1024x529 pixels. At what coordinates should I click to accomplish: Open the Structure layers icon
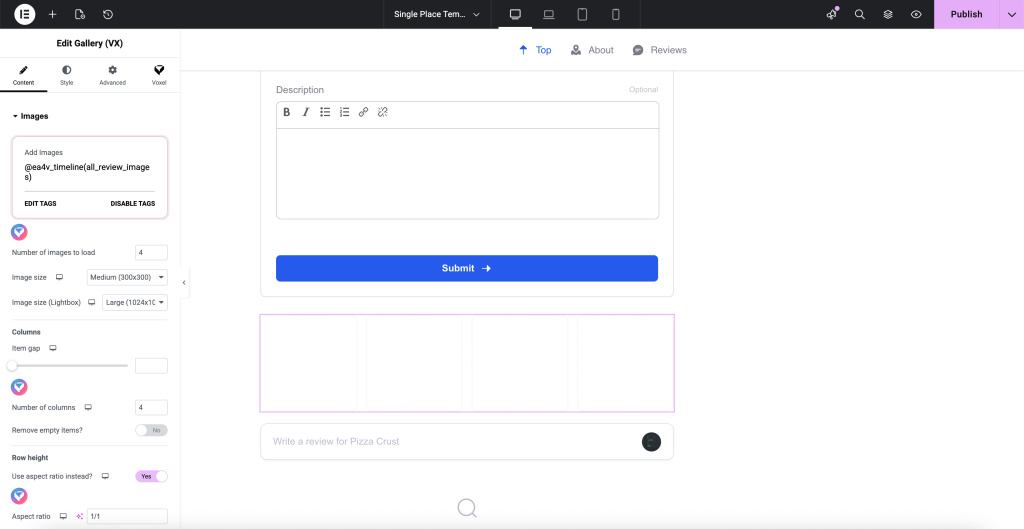[888, 15]
